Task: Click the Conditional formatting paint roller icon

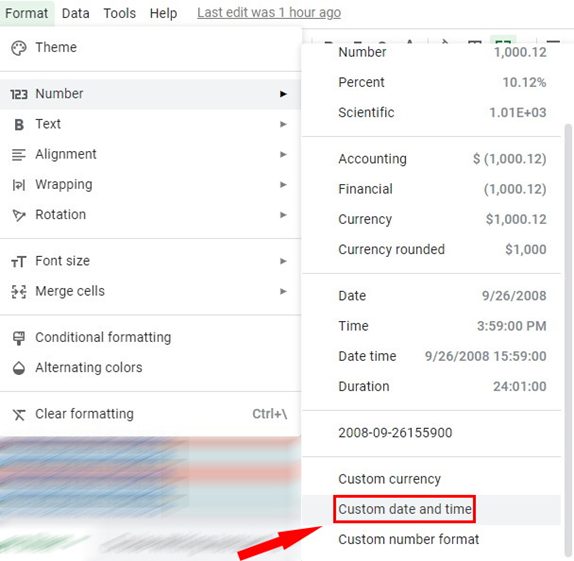Action: point(19,338)
